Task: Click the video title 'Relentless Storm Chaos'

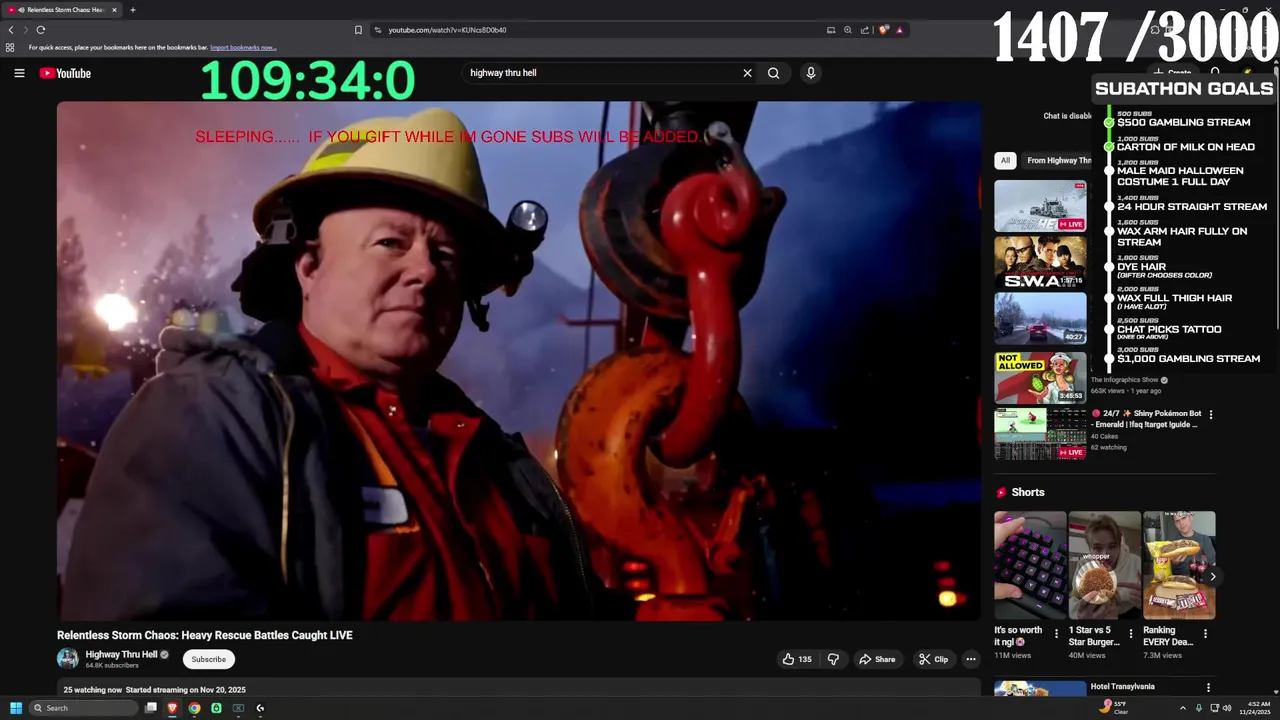Action: click(x=205, y=635)
